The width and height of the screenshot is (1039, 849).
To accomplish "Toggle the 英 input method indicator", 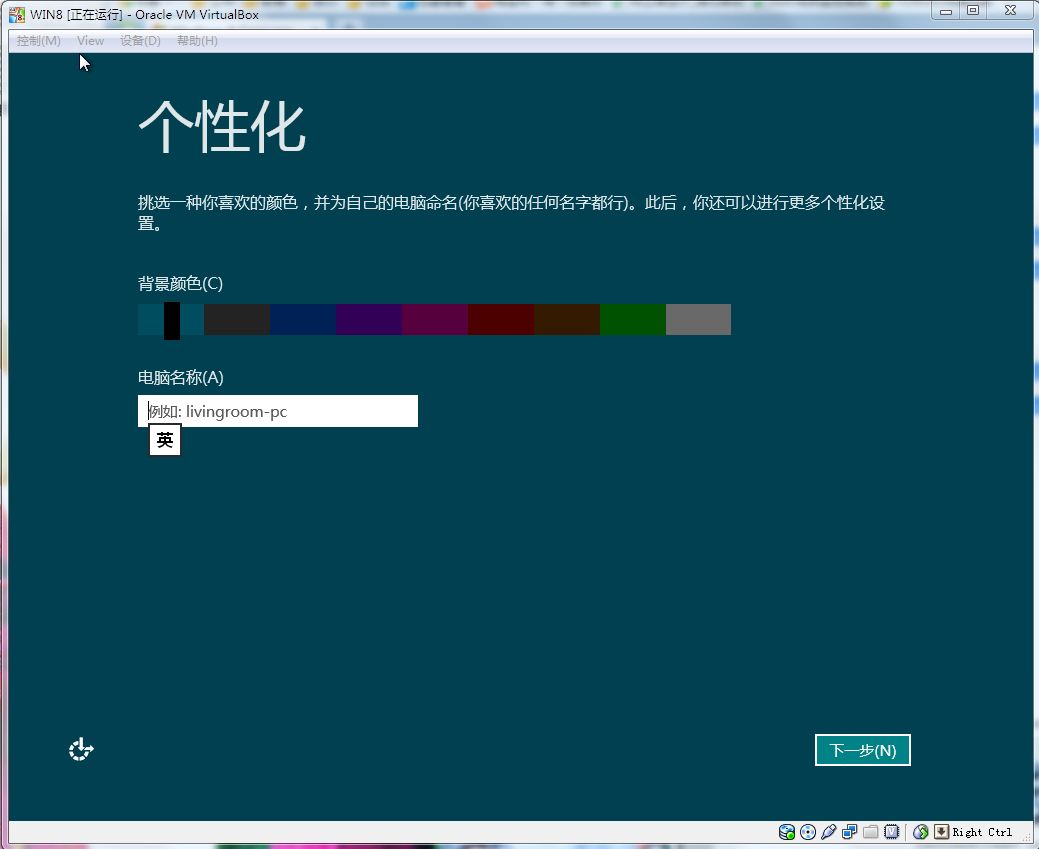I will click(x=165, y=440).
